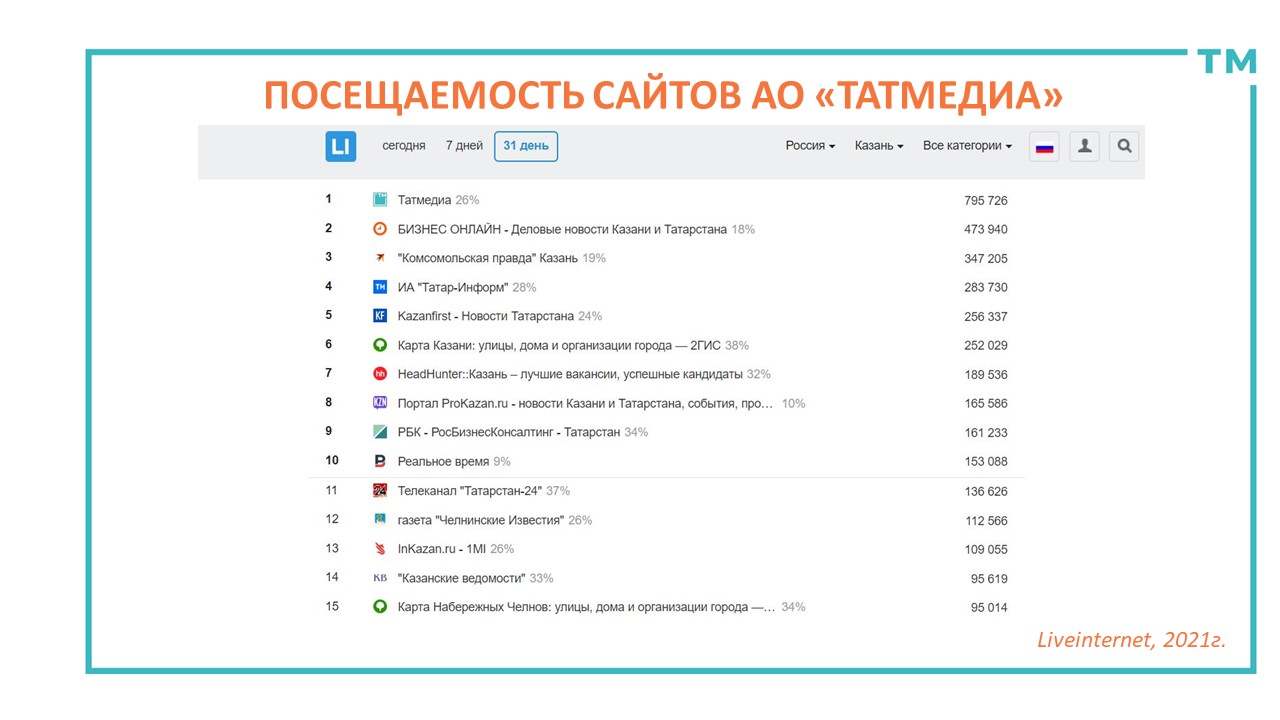Click the visitor count 283 730
The width and height of the screenshot is (1280, 720).
click(x=986, y=288)
